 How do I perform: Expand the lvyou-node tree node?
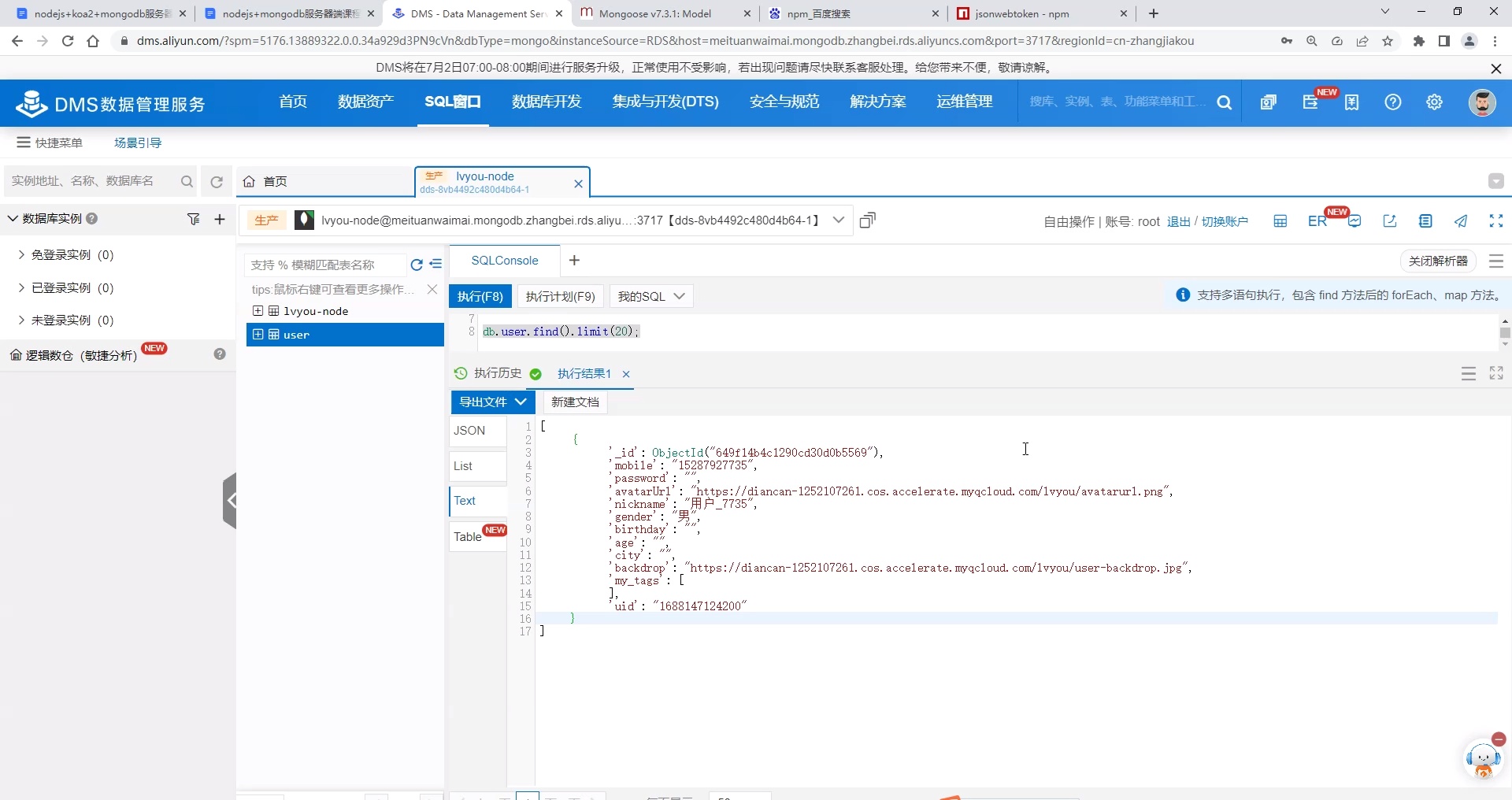pos(258,311)
